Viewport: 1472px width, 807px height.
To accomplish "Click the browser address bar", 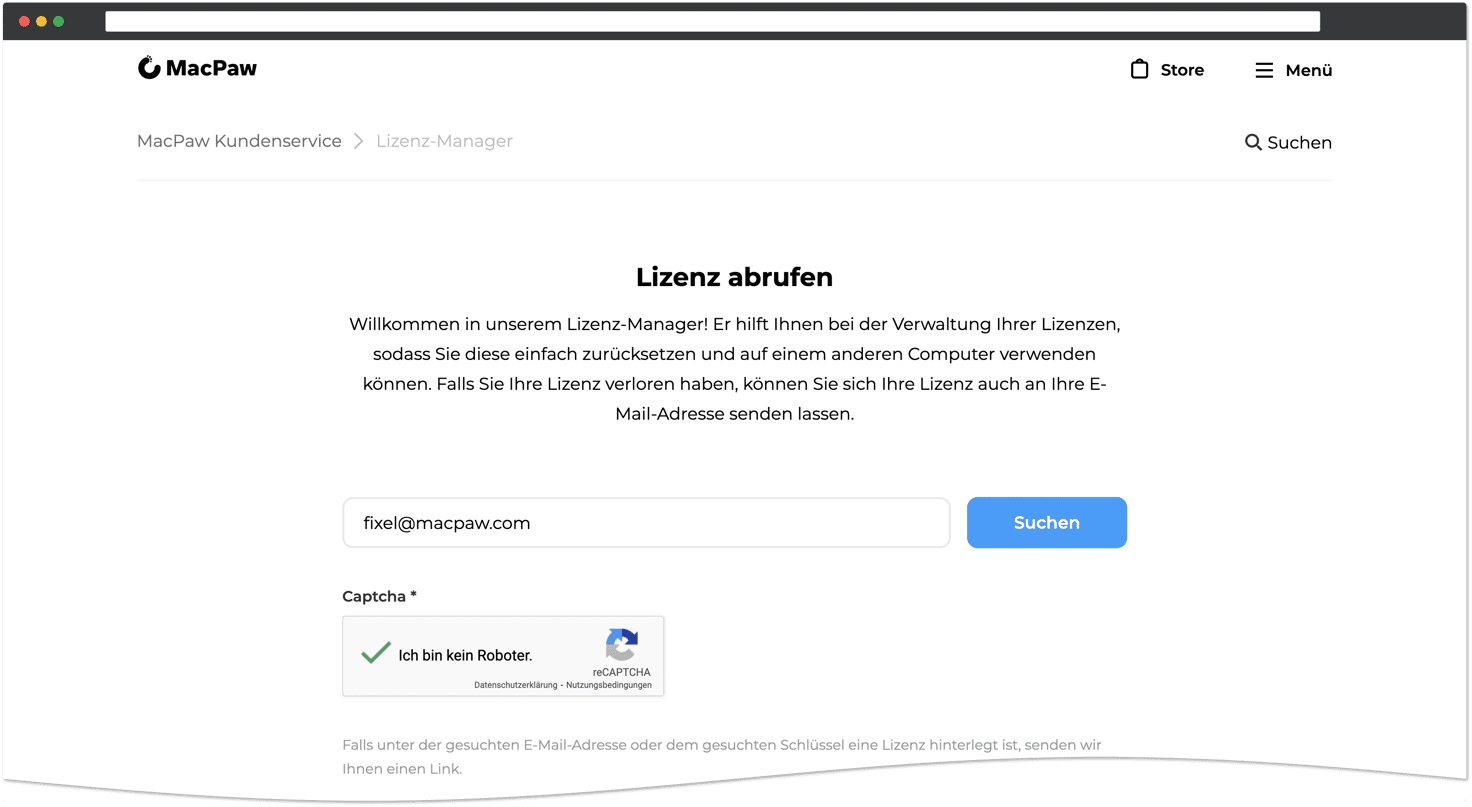I will (x=712, y=21).
